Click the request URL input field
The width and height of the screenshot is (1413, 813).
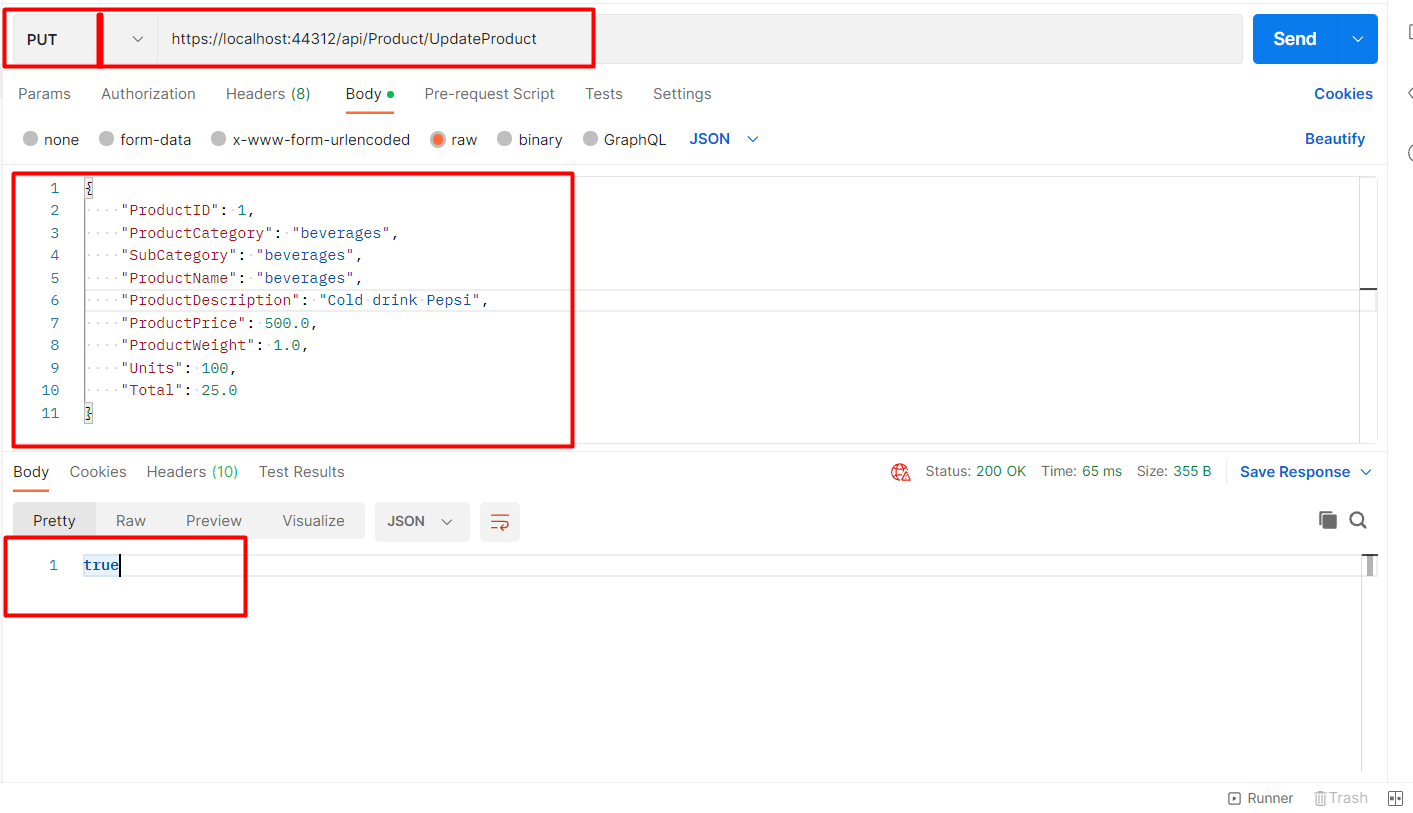click(700, 39)
